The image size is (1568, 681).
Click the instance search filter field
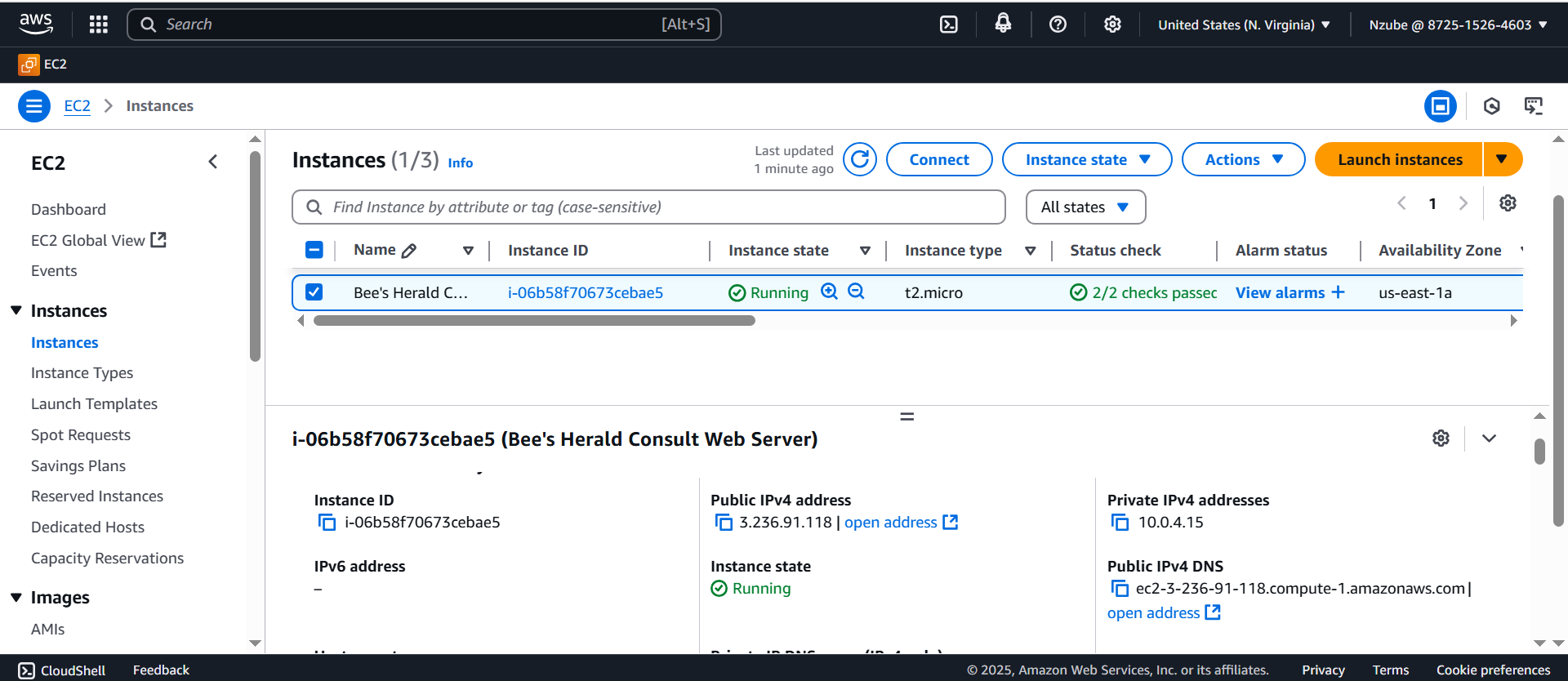[x=648, y=207]
